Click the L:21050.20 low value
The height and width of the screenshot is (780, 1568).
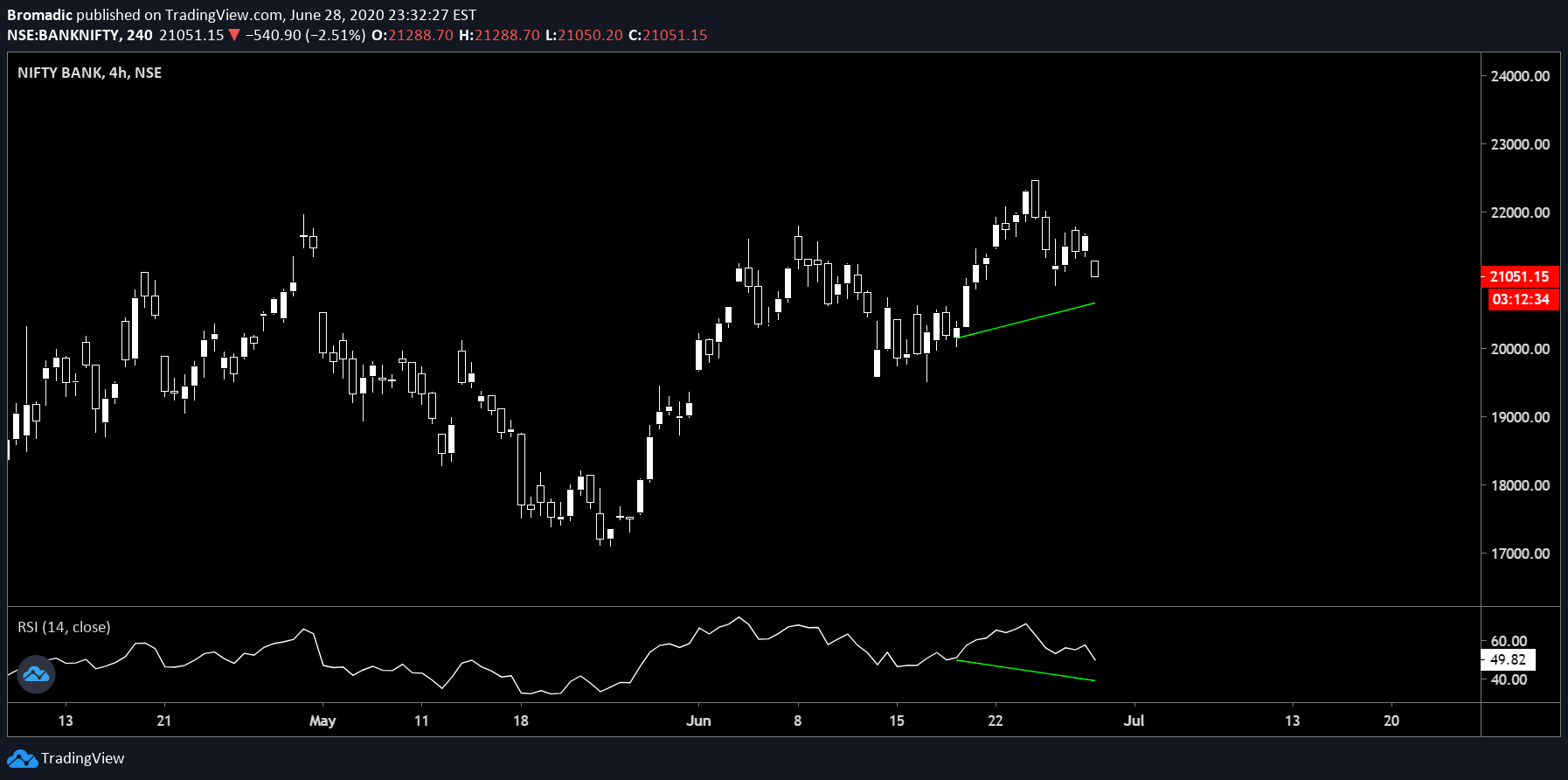[x=584, y=35]
